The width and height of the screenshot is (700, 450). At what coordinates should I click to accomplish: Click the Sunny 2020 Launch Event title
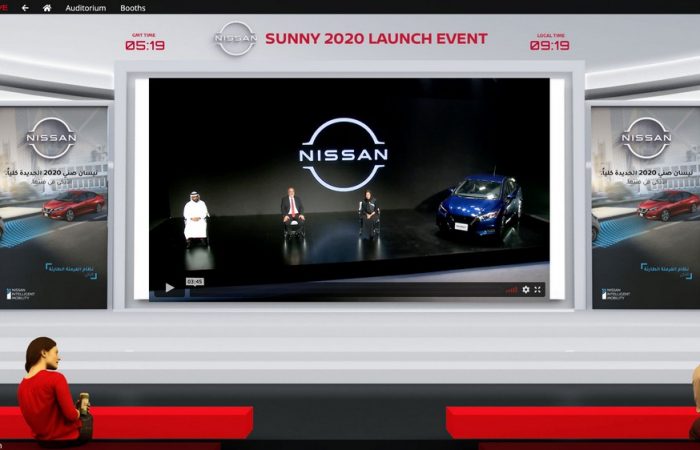click(x=376, y=39)
